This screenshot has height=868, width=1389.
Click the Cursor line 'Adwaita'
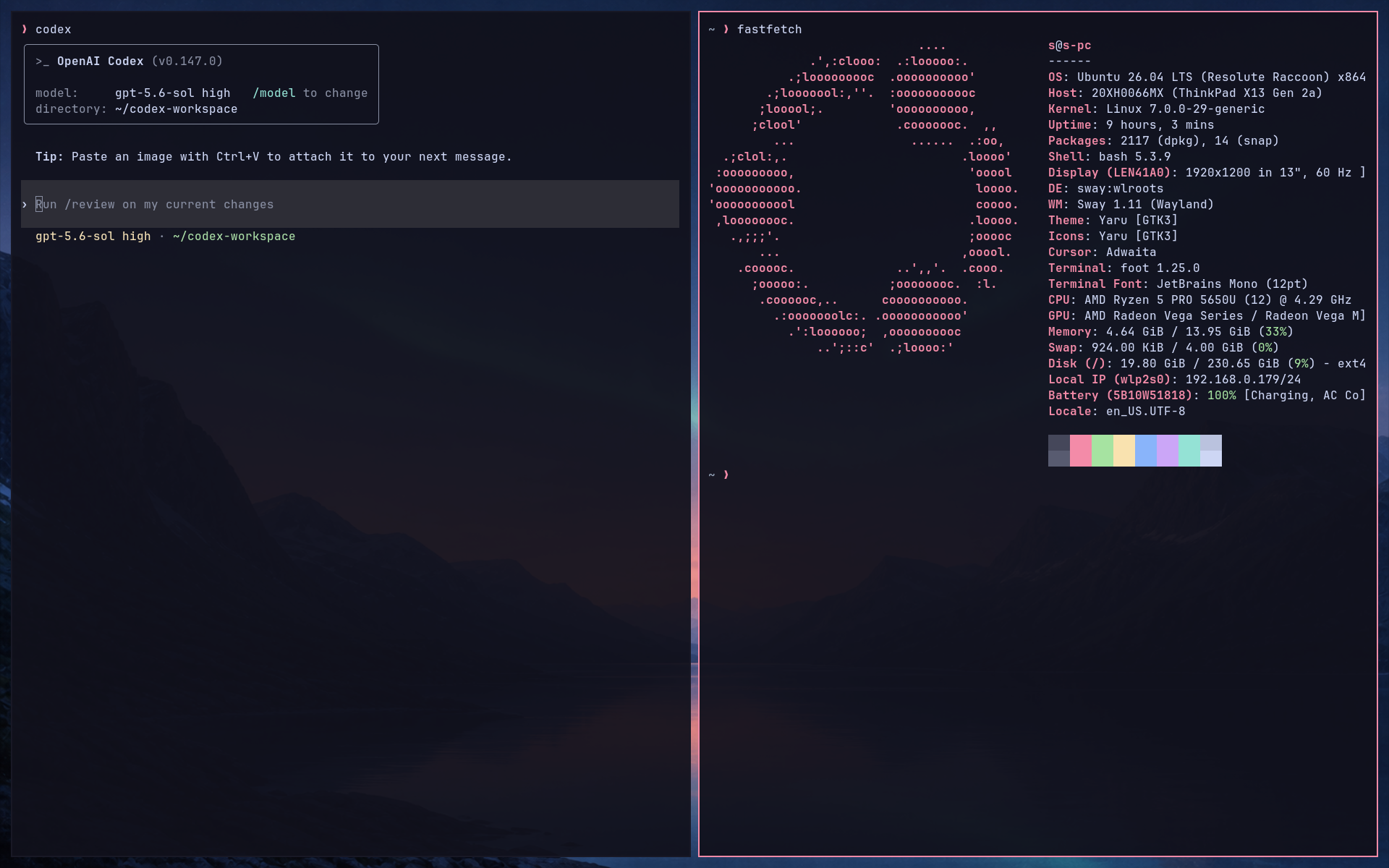pos(1103,252)
